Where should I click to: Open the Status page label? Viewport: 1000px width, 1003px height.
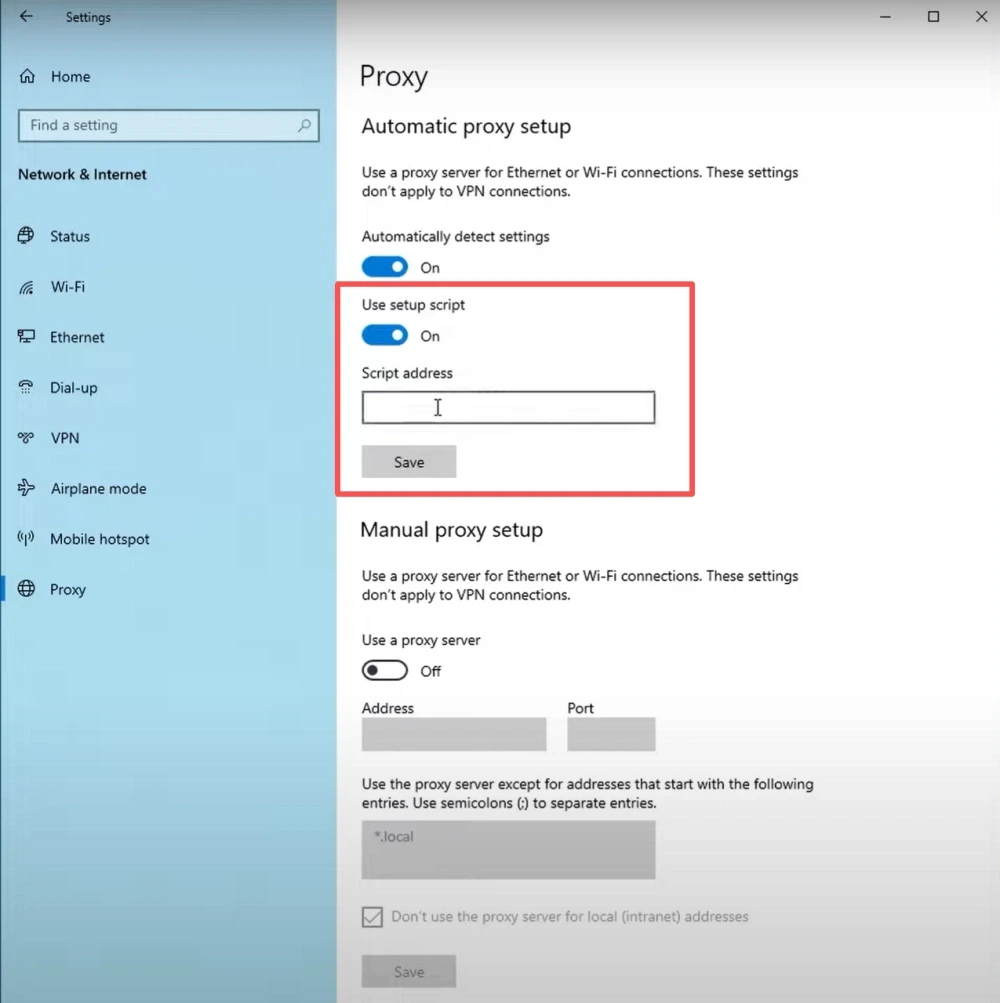70,236
